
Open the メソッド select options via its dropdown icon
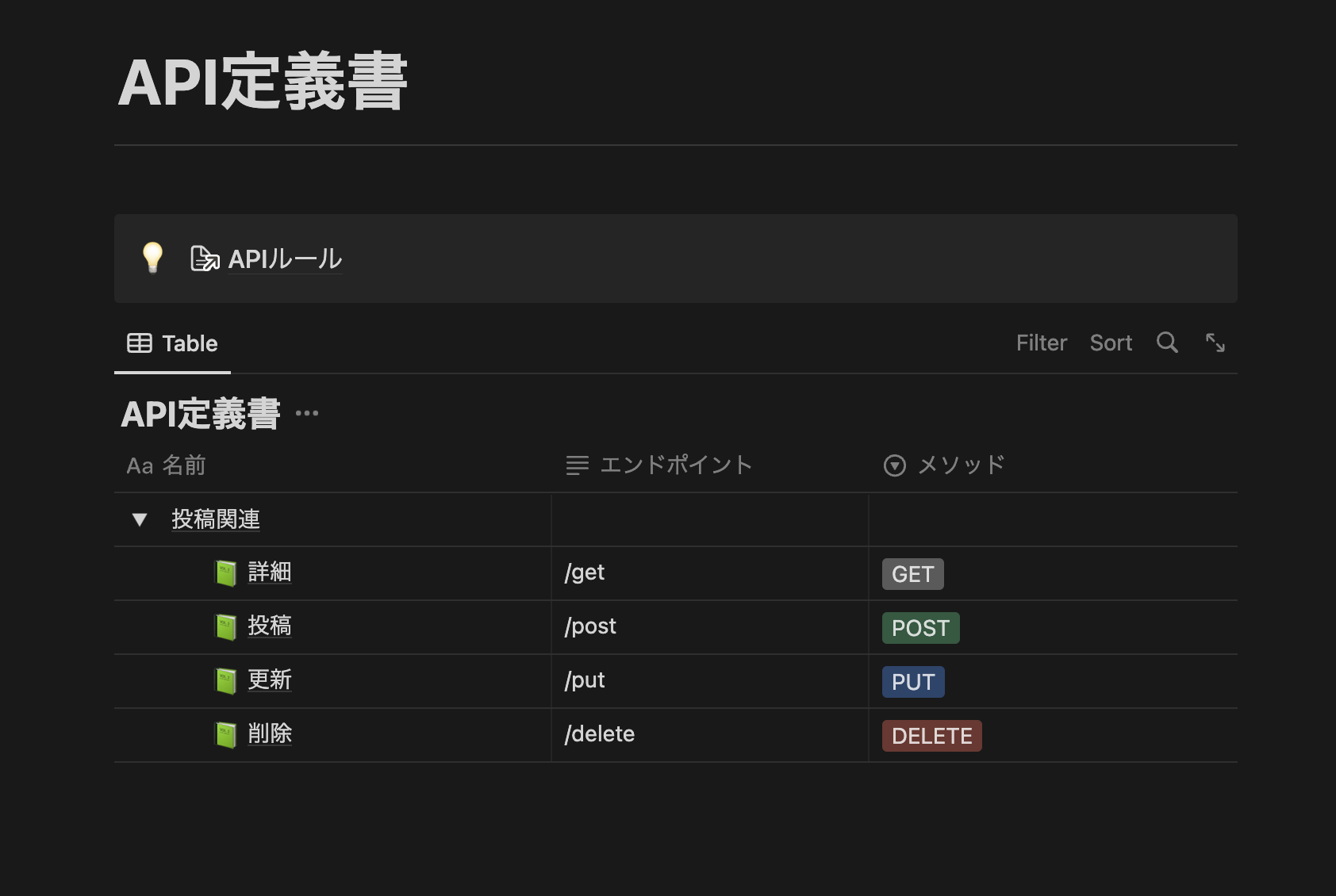pos(895,465)
